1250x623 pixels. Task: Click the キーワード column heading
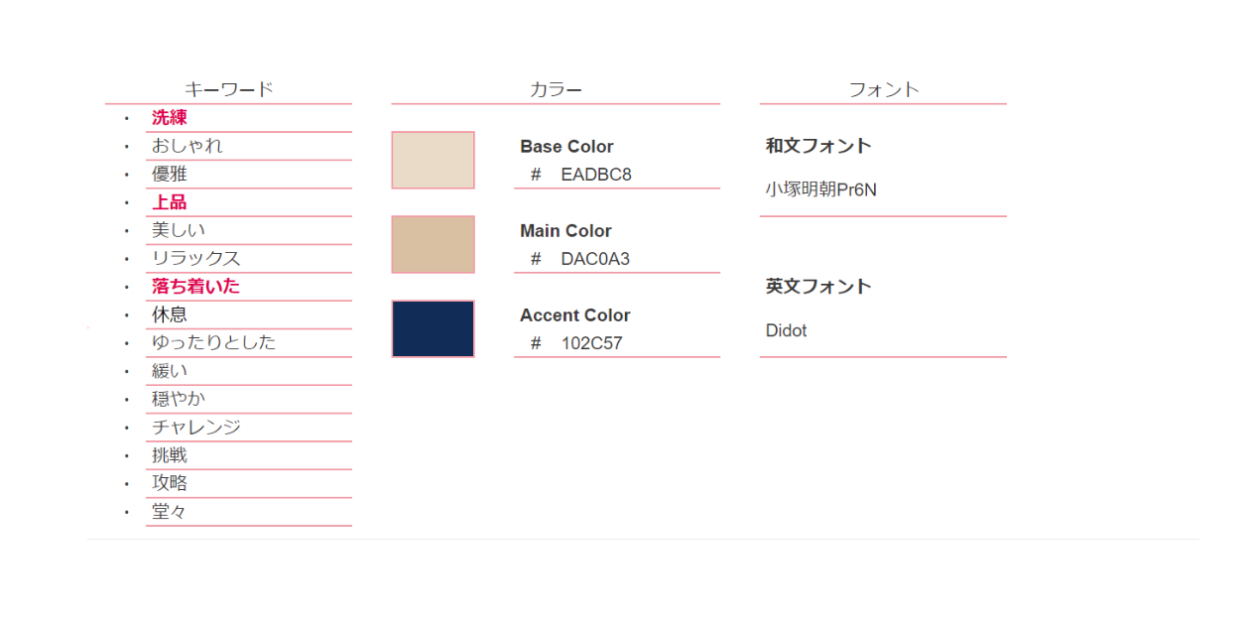229,89
